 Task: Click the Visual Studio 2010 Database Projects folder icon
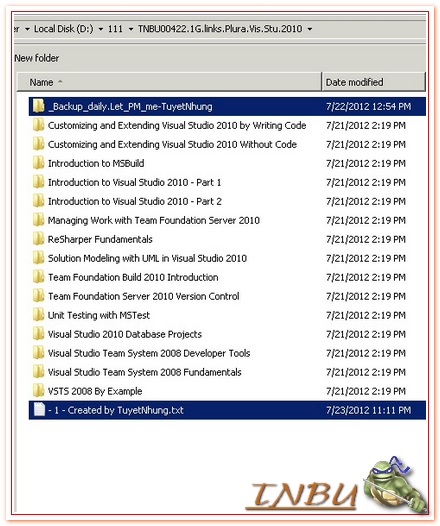[39, 334]
